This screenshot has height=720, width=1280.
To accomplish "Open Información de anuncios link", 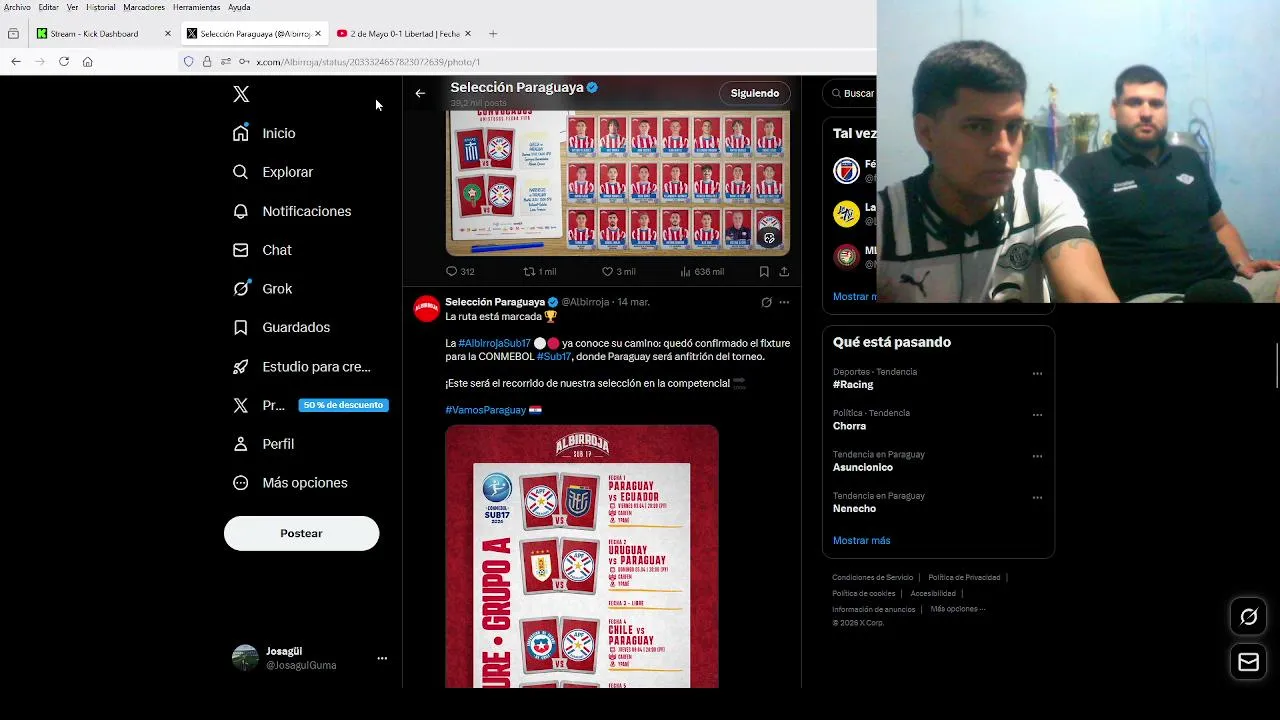I will point(873,609).
